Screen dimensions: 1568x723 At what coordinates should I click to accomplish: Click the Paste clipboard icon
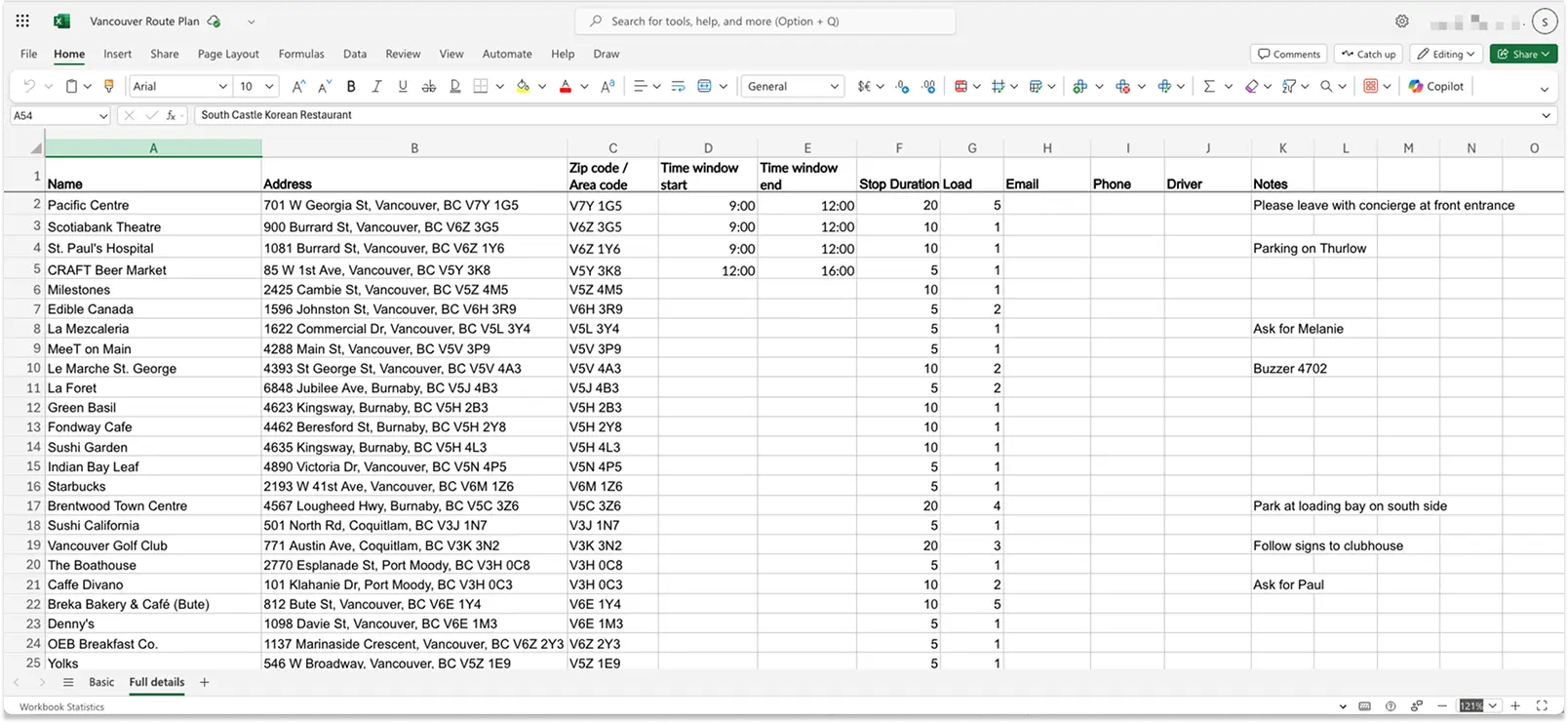point(71,86)
